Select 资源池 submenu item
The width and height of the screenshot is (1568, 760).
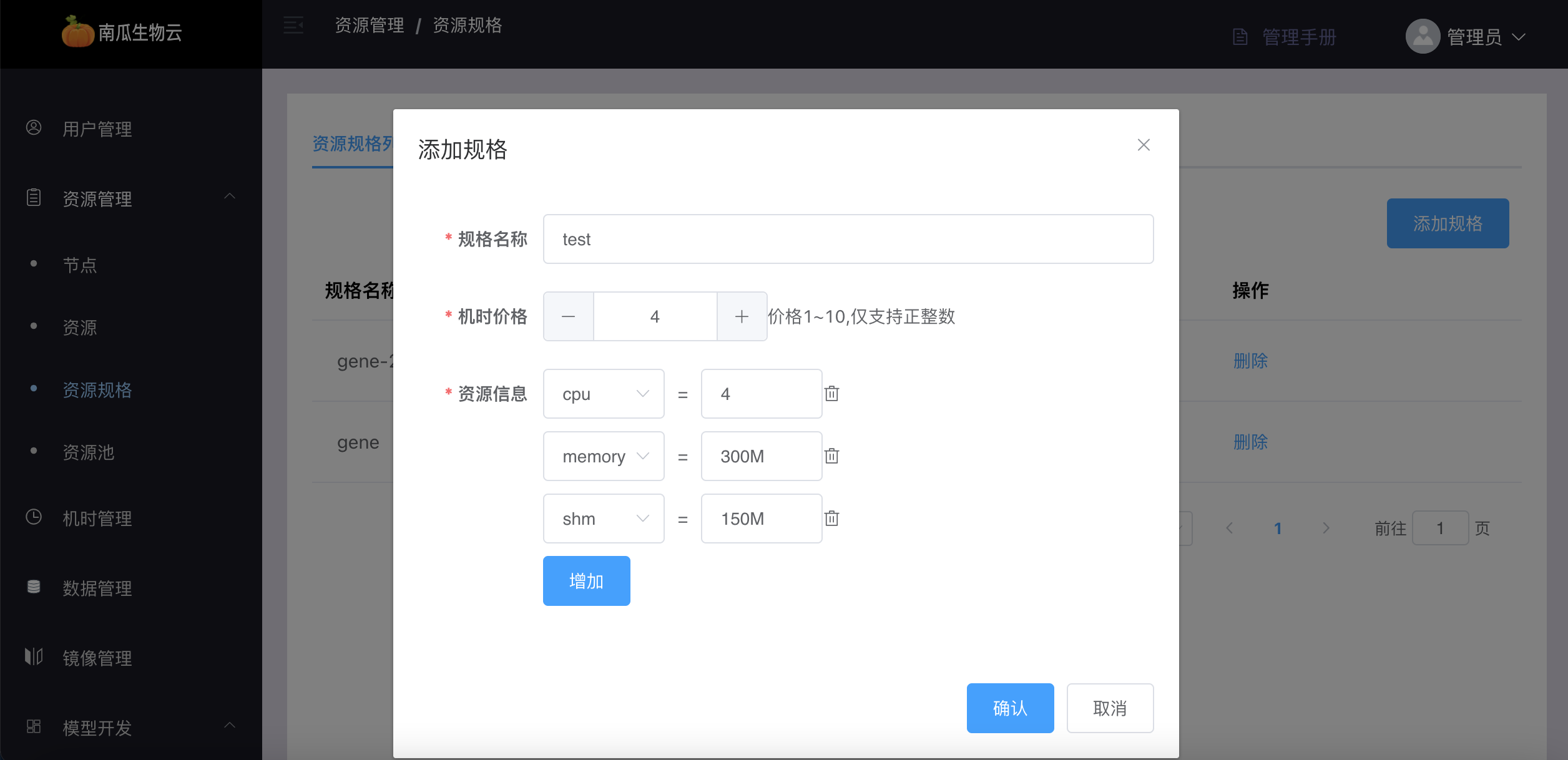[88, 452]
